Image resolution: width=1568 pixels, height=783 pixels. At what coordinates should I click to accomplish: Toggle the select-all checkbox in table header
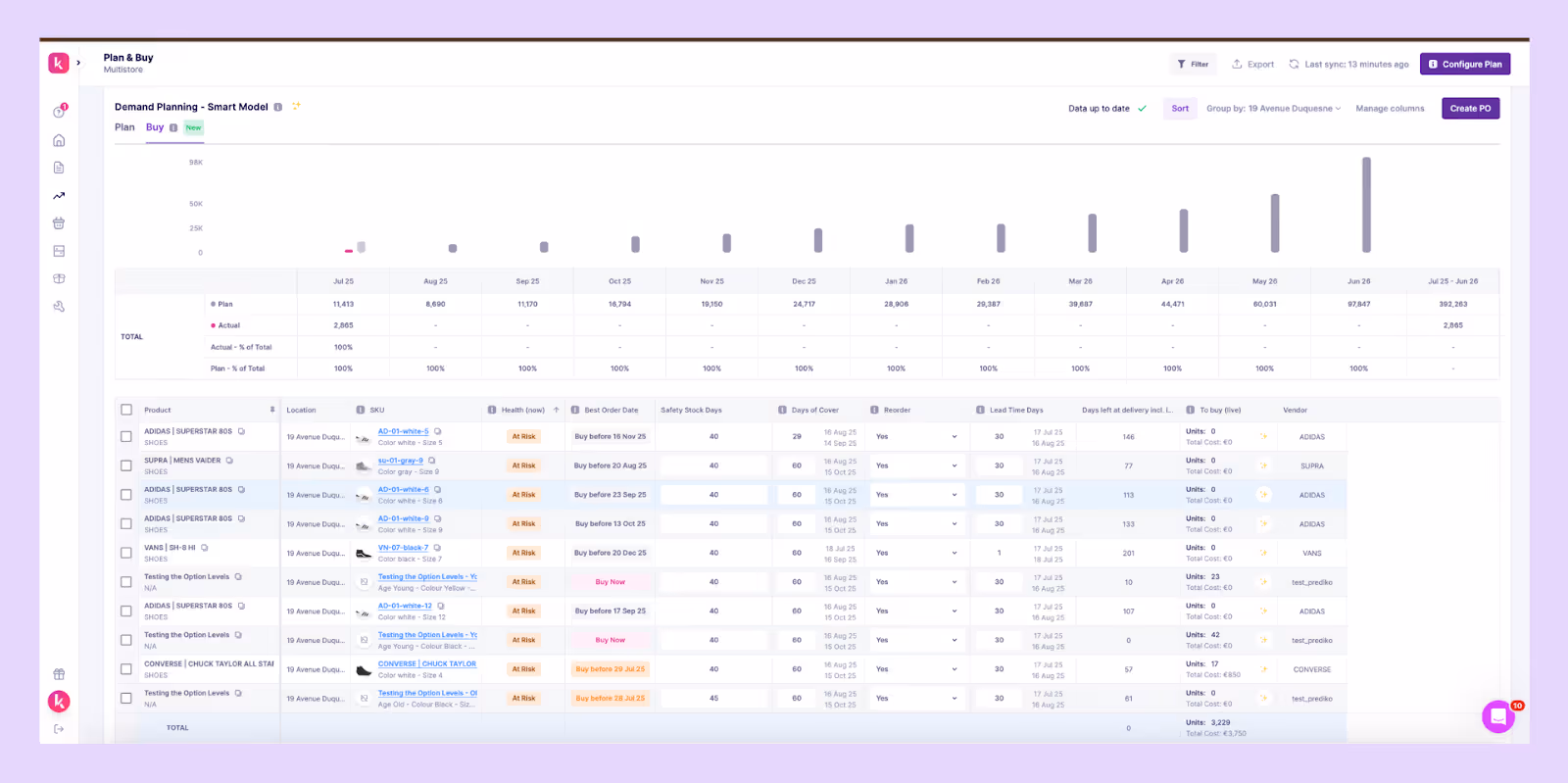pyautogui.click(x=125, y=410)
